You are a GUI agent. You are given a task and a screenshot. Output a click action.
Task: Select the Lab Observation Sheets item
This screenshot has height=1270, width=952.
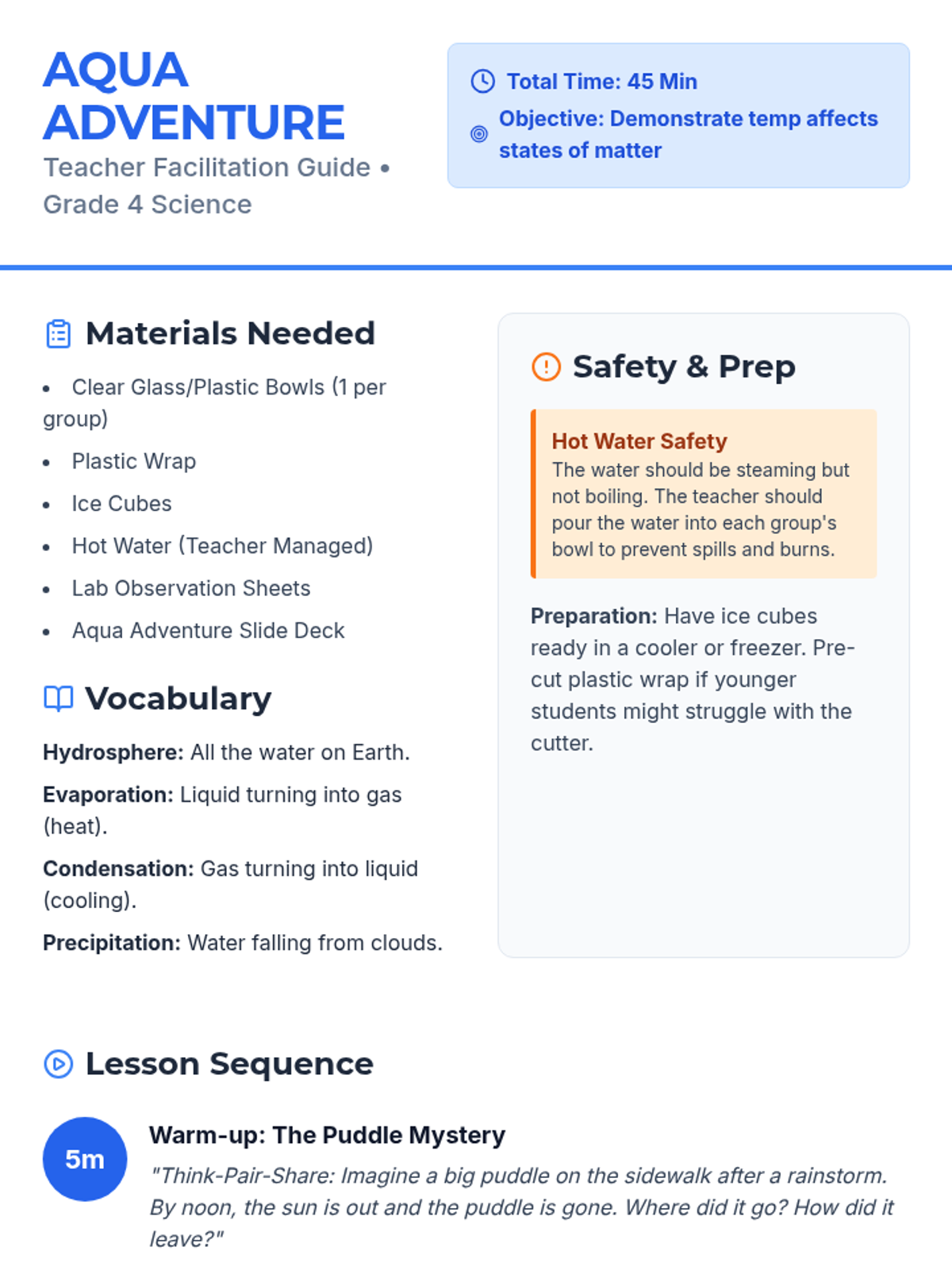click(190, 588)
